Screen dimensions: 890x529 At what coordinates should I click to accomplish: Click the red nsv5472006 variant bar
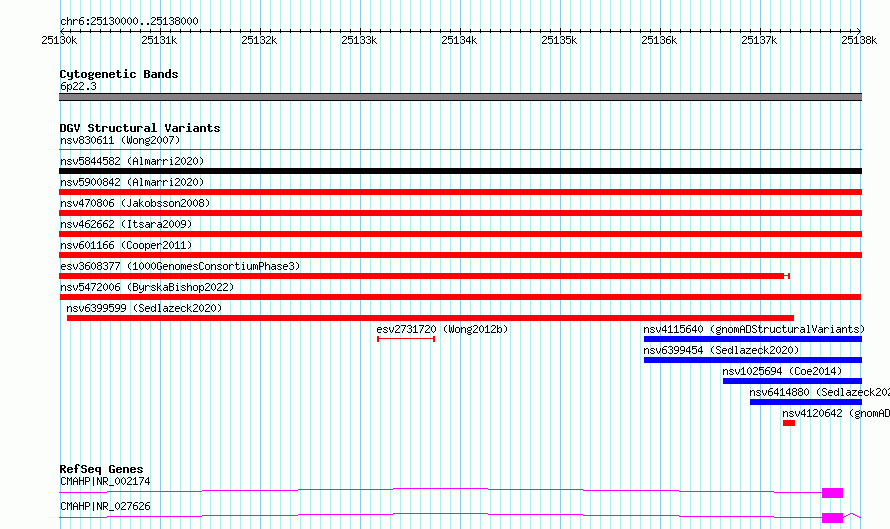pos(460,297)
